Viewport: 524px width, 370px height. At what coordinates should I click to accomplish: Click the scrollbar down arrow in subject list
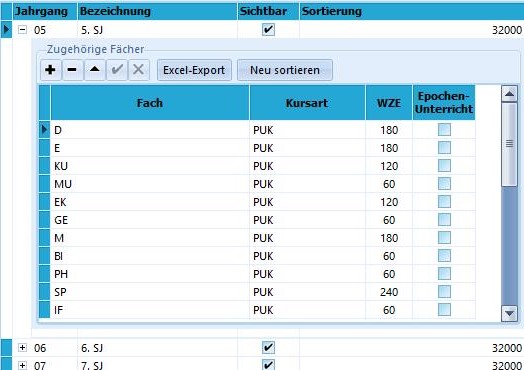tap(509, 314)
